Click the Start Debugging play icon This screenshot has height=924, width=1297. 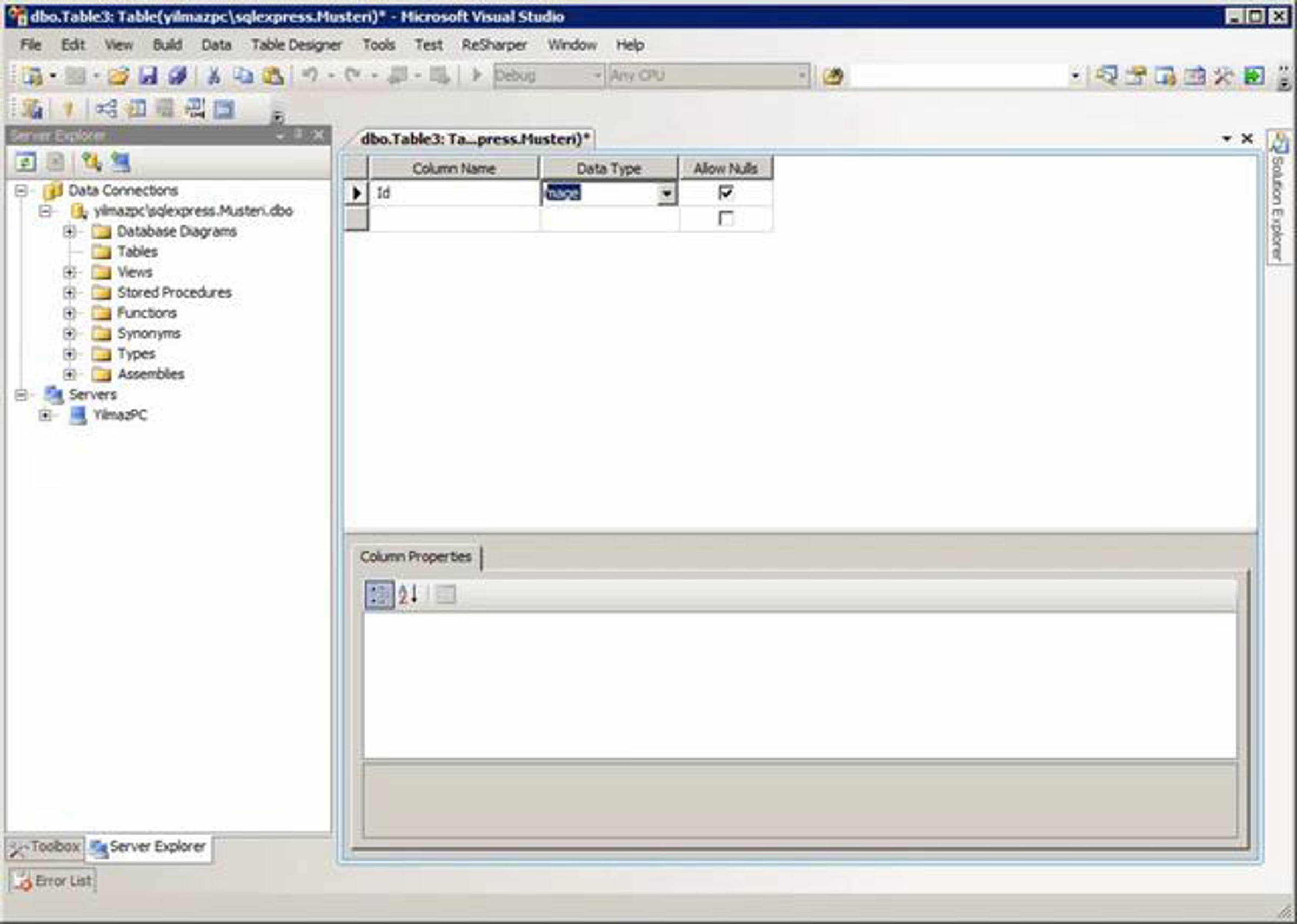tap(477, 75)
